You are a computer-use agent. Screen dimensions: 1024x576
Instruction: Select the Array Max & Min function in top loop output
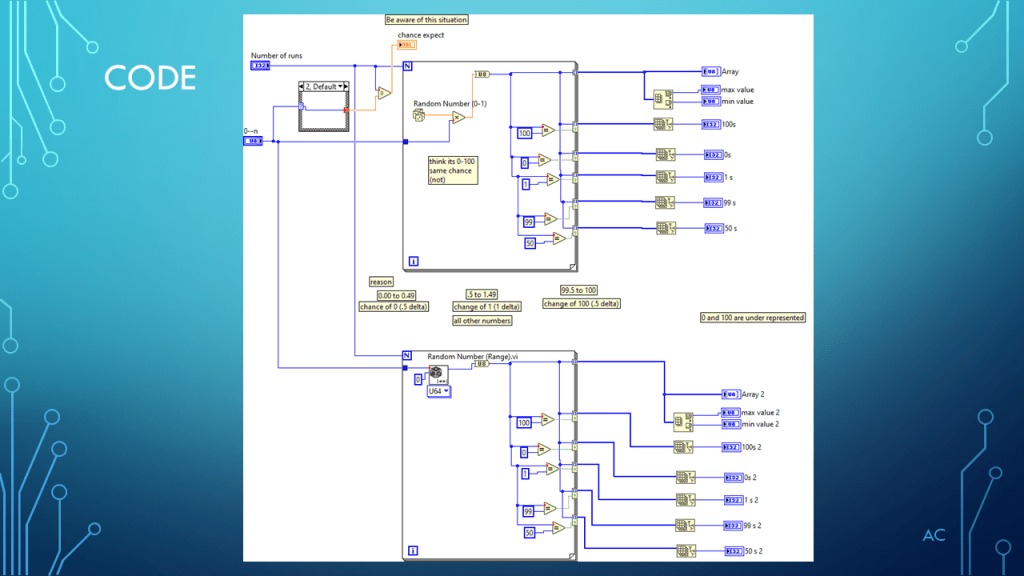[662, 98]
